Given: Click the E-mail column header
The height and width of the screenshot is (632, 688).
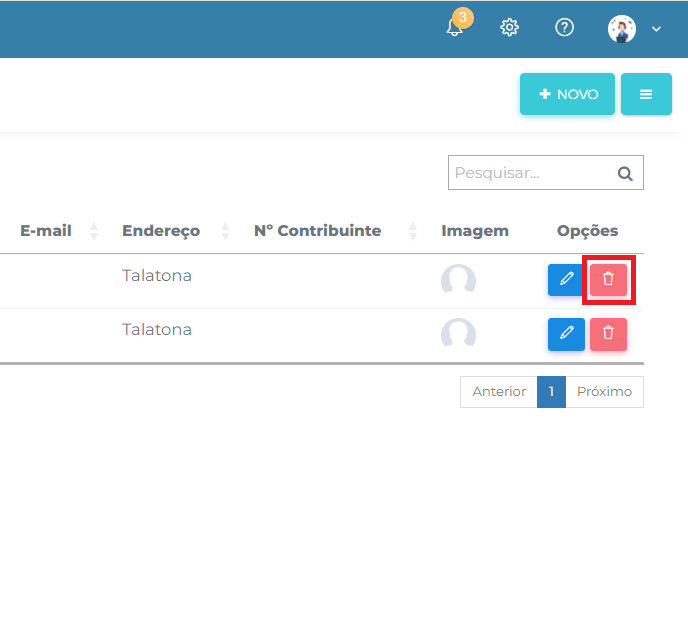Looking at the screenshot, I should coord(46,230).
